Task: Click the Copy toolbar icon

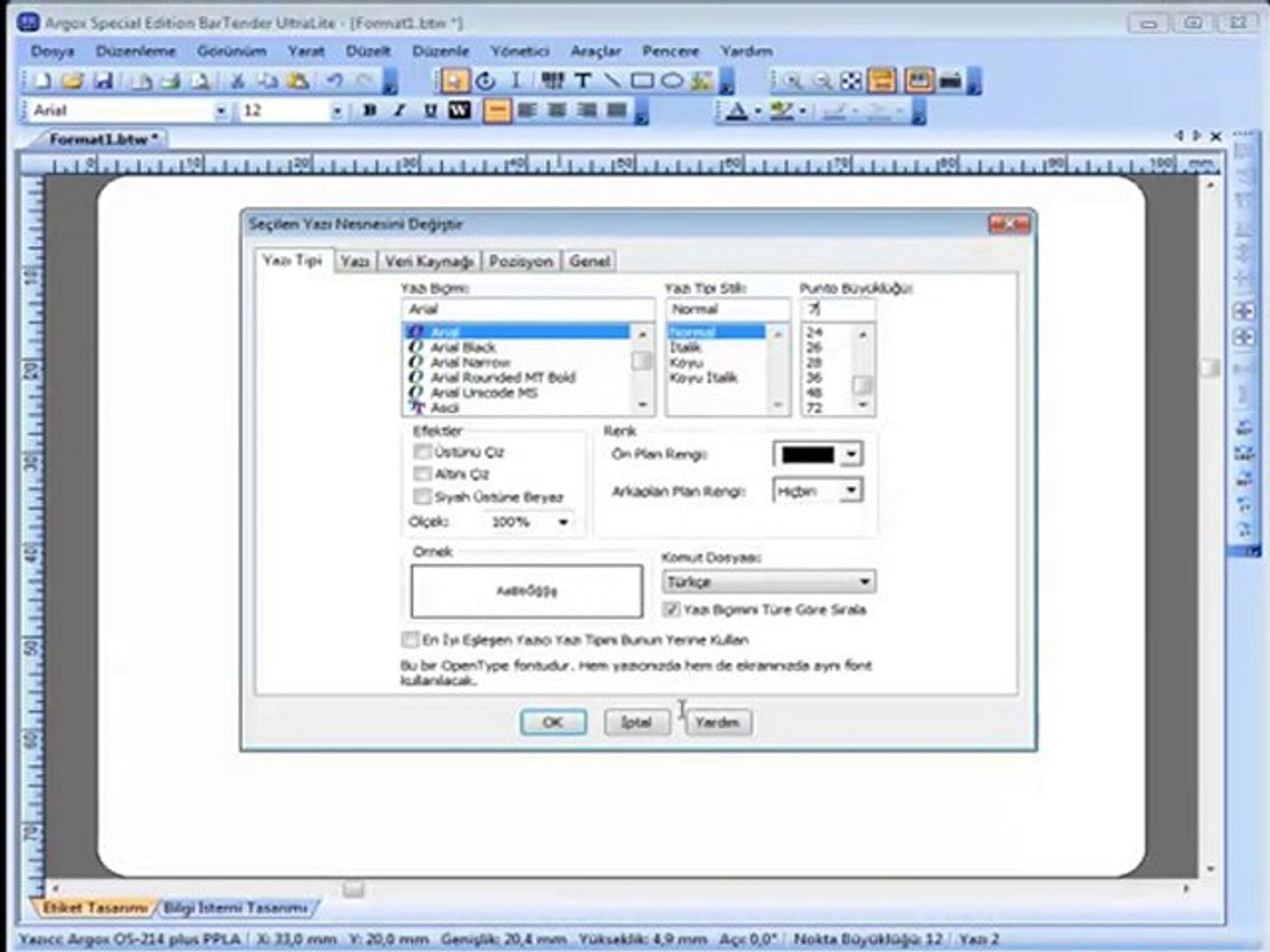Action: tap(268, 82)
